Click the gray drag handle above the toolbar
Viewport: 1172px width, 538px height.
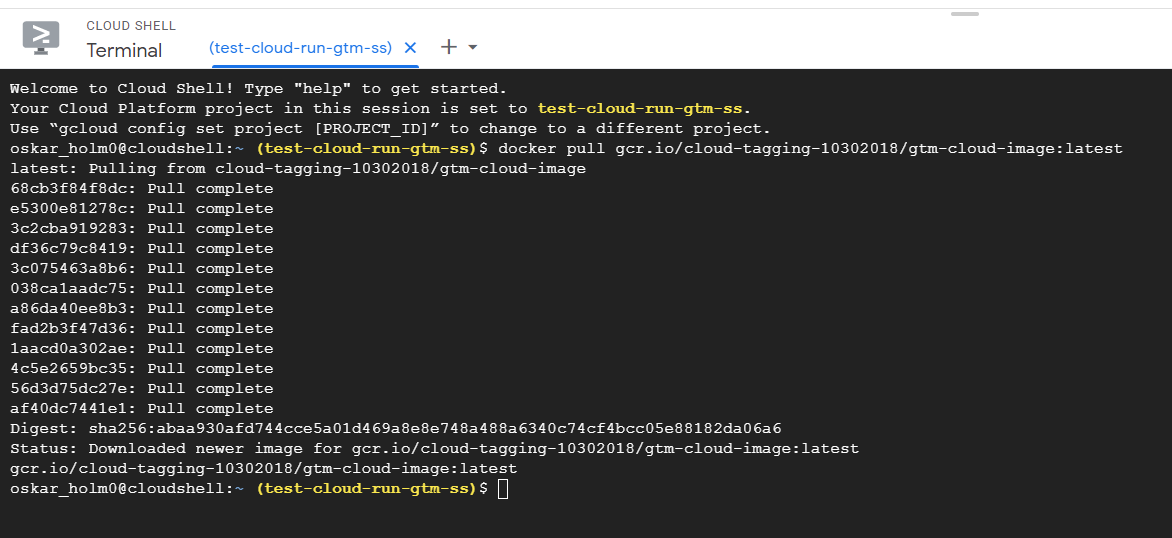964,14
